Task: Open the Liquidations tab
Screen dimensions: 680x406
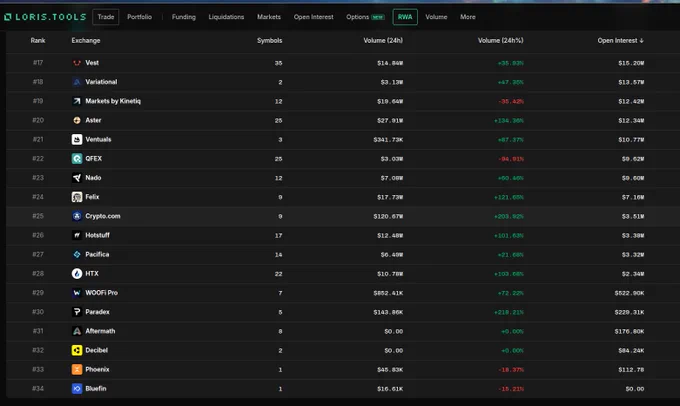Action: click(226, 17)
